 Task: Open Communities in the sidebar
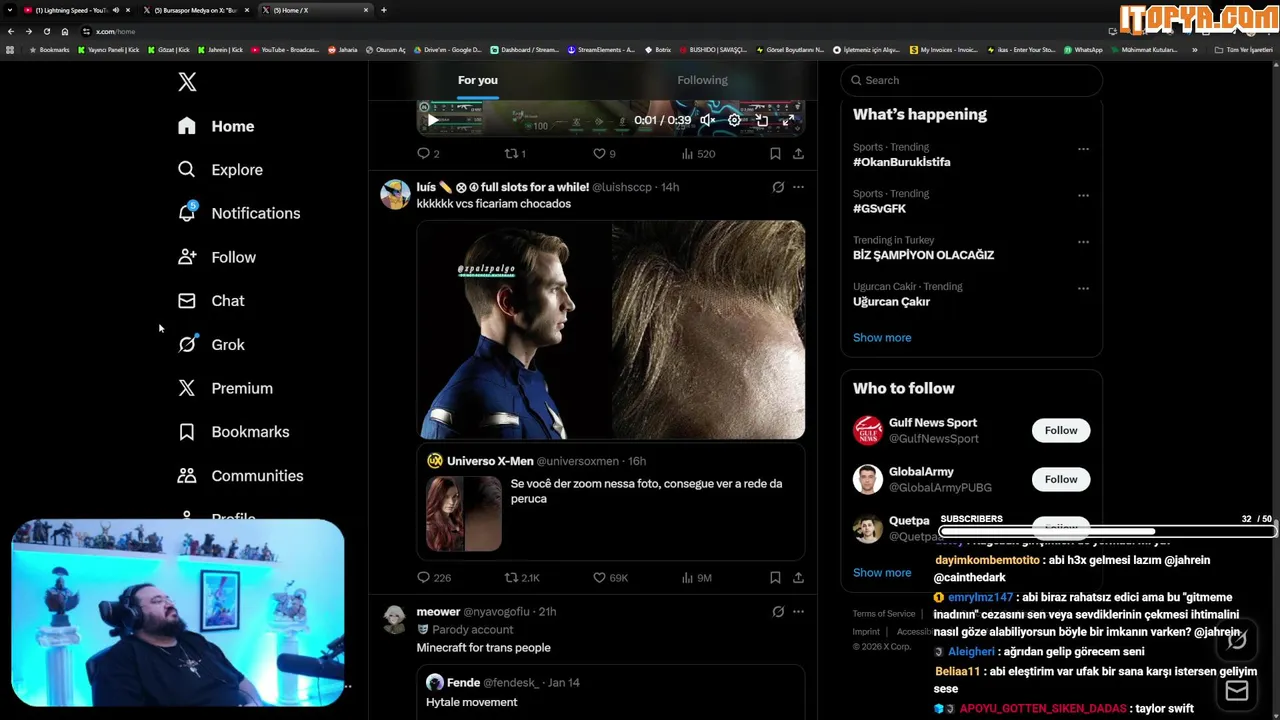point(240,476)
